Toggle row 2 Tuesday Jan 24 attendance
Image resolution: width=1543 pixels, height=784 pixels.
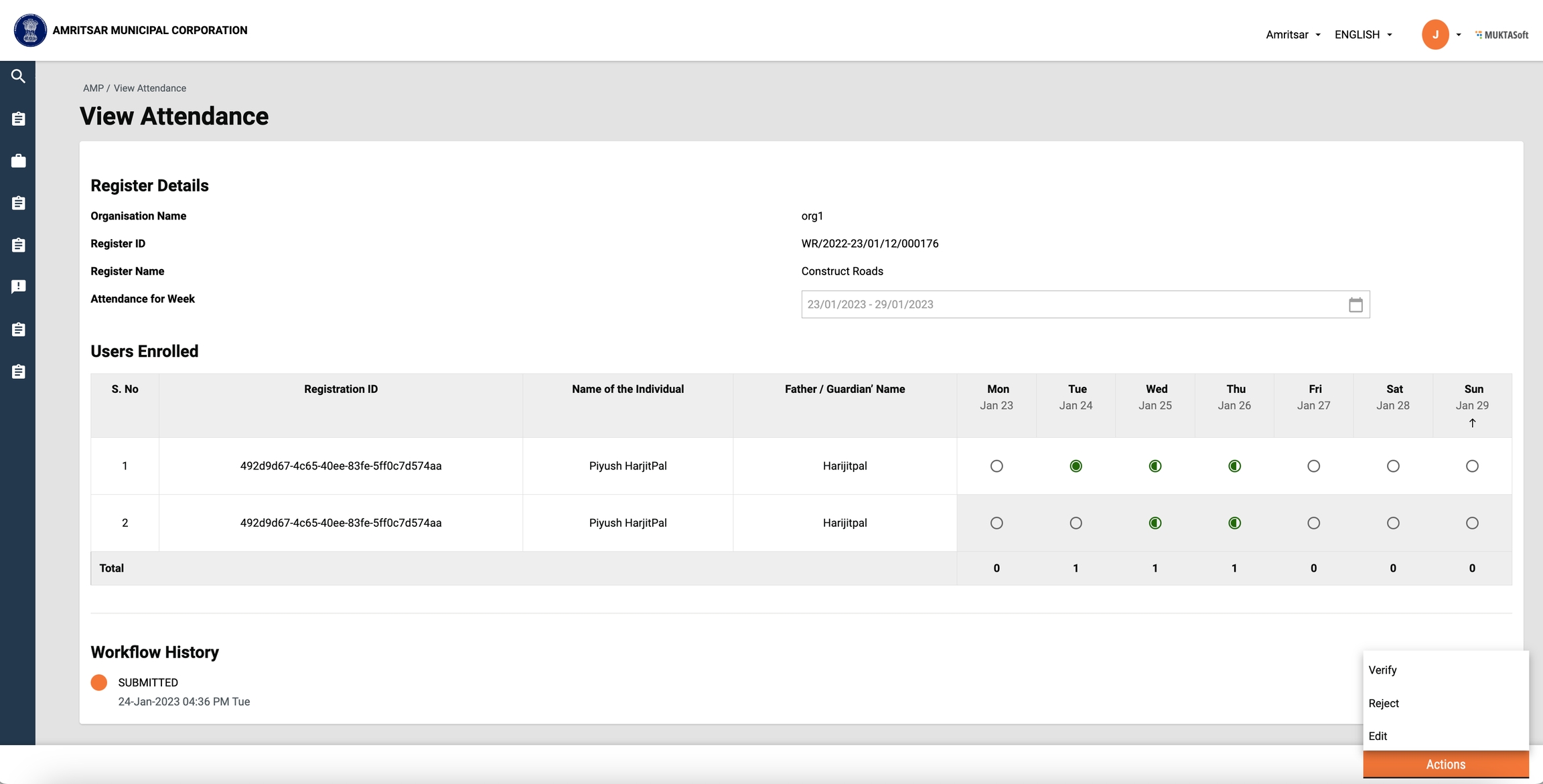point(1076,523)
